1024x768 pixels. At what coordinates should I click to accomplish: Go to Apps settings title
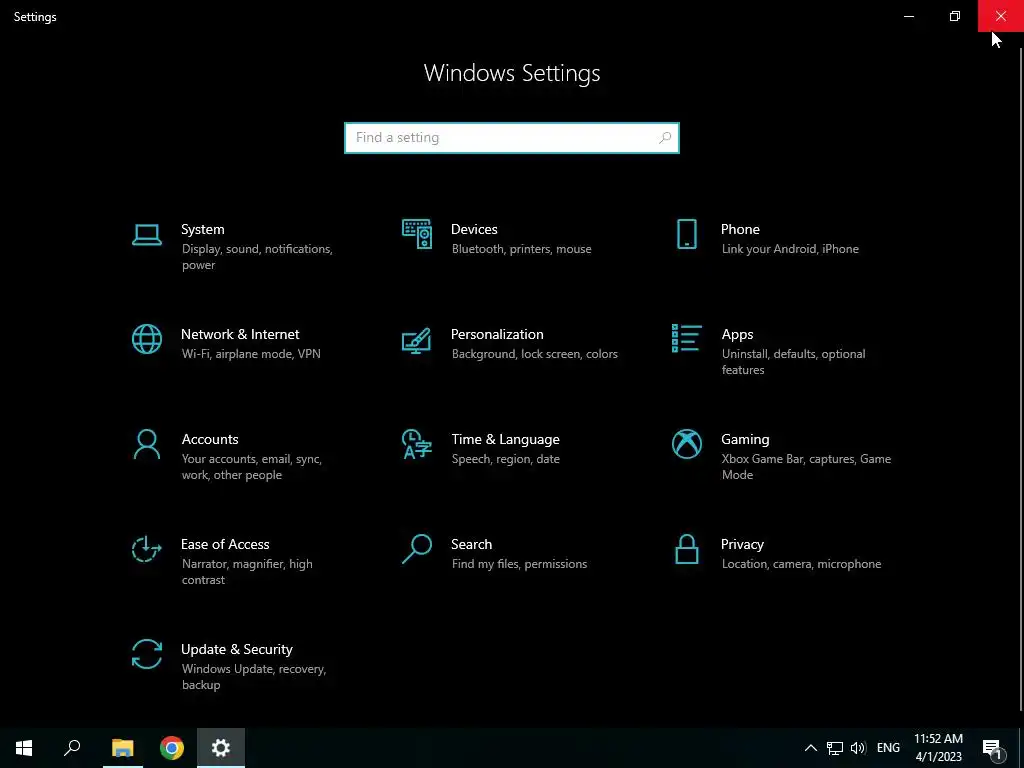[x=737, y=334]
